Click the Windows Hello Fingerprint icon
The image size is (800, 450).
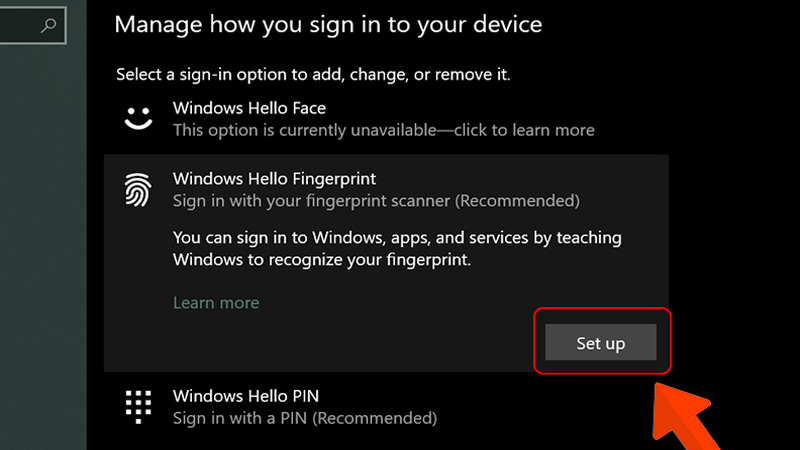[138, 190]
